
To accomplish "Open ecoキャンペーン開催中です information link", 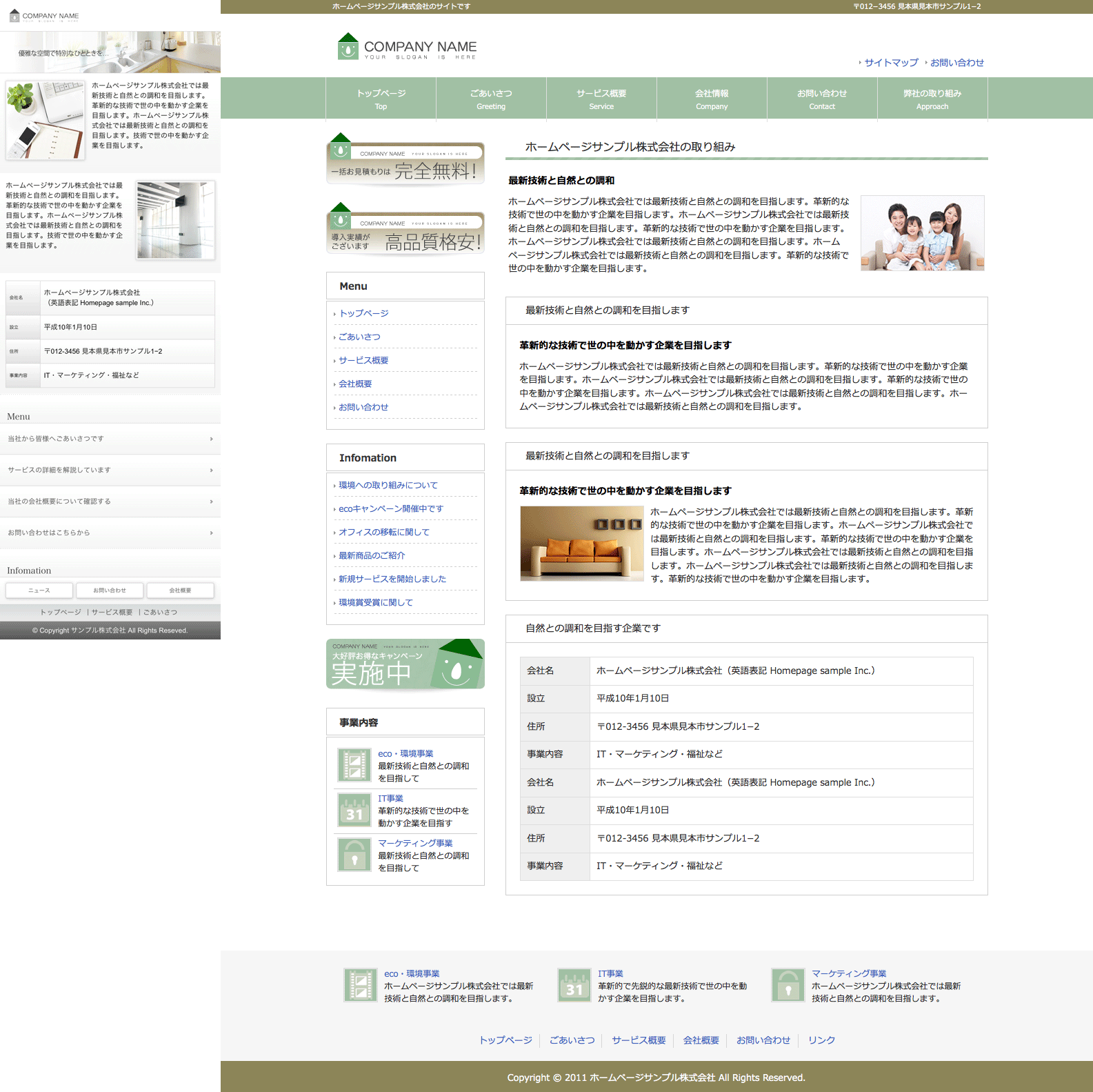I will coord(391,509).
